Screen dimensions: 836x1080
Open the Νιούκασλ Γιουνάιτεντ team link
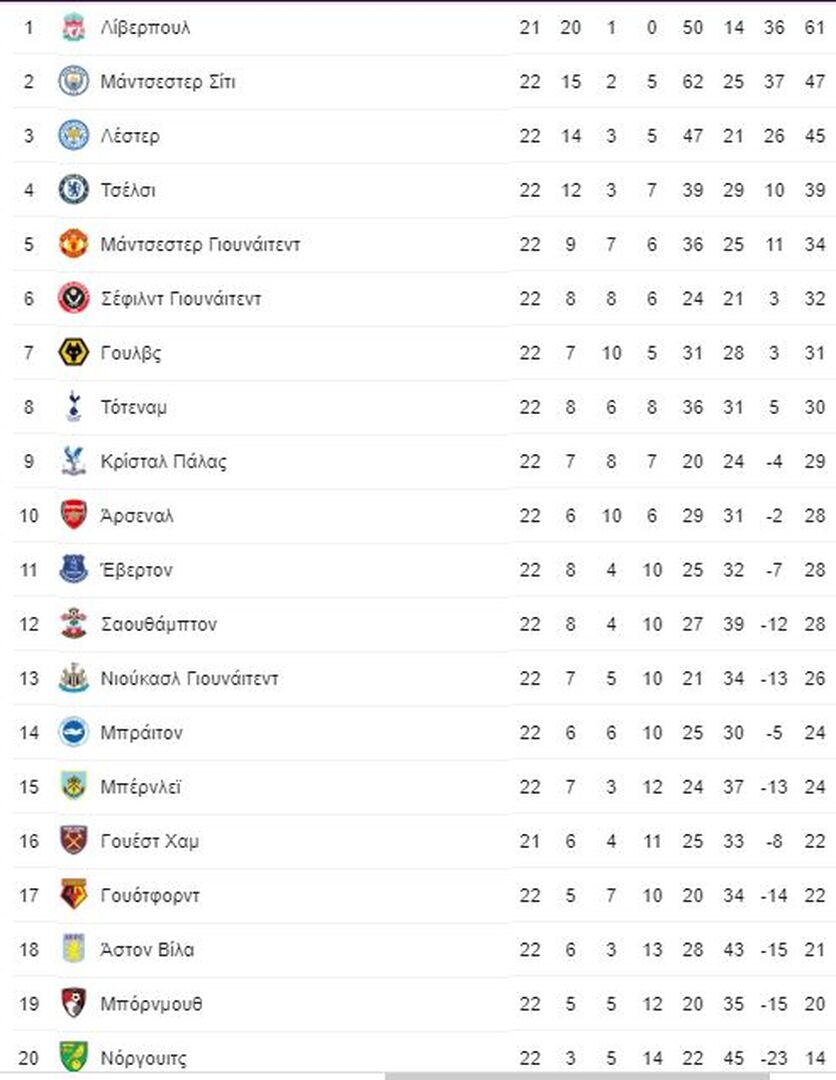point(189,678)
